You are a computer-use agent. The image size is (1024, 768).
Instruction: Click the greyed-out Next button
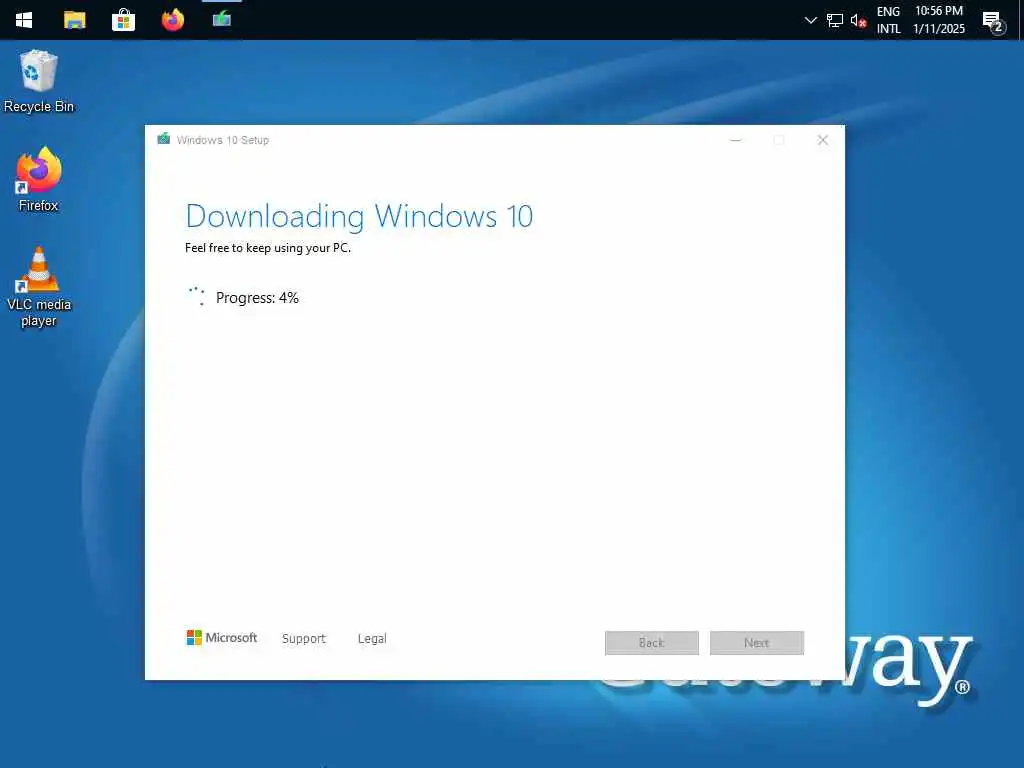757,643
